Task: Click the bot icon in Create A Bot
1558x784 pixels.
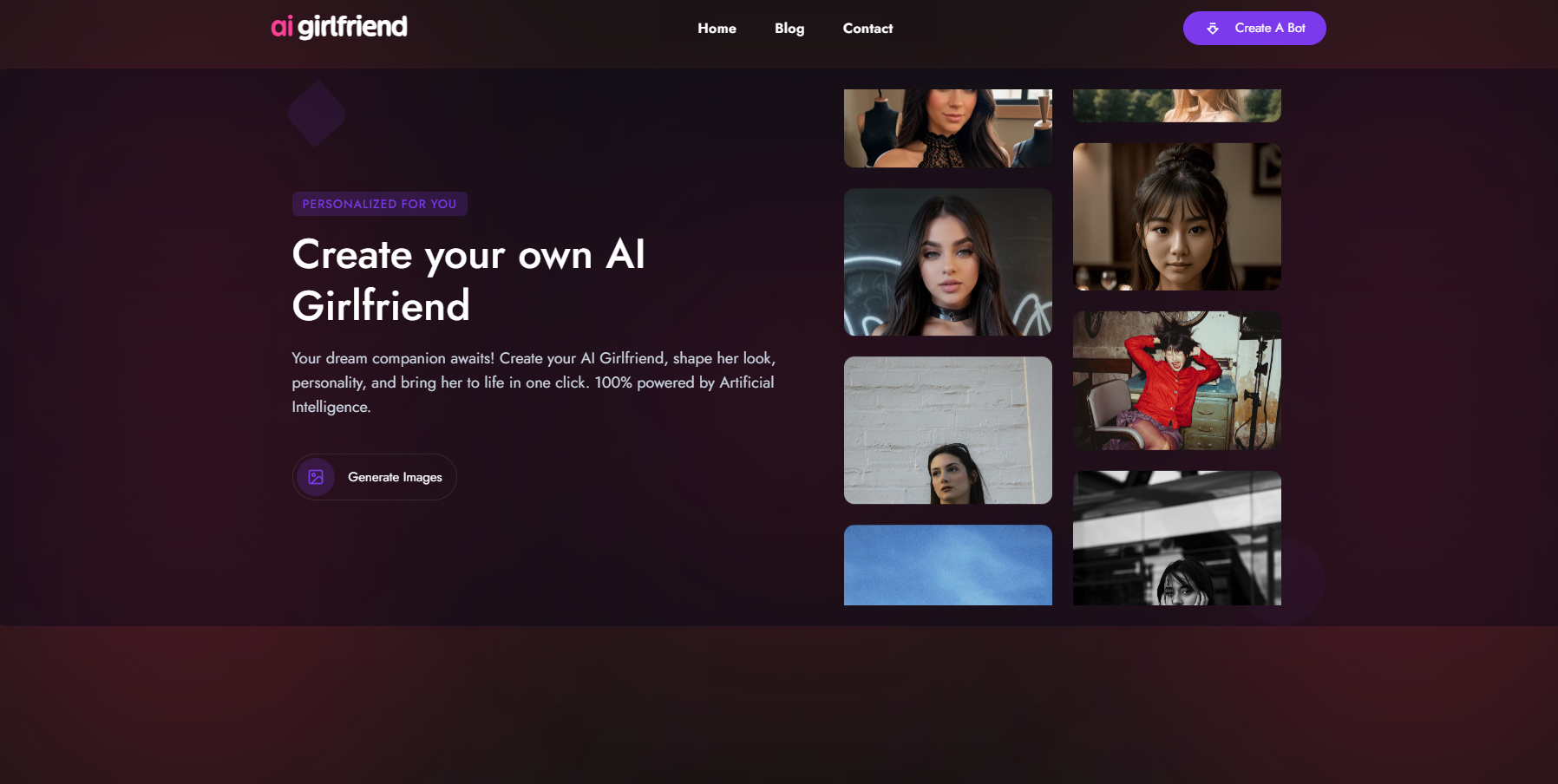Action: click(x=1213, y=29)
